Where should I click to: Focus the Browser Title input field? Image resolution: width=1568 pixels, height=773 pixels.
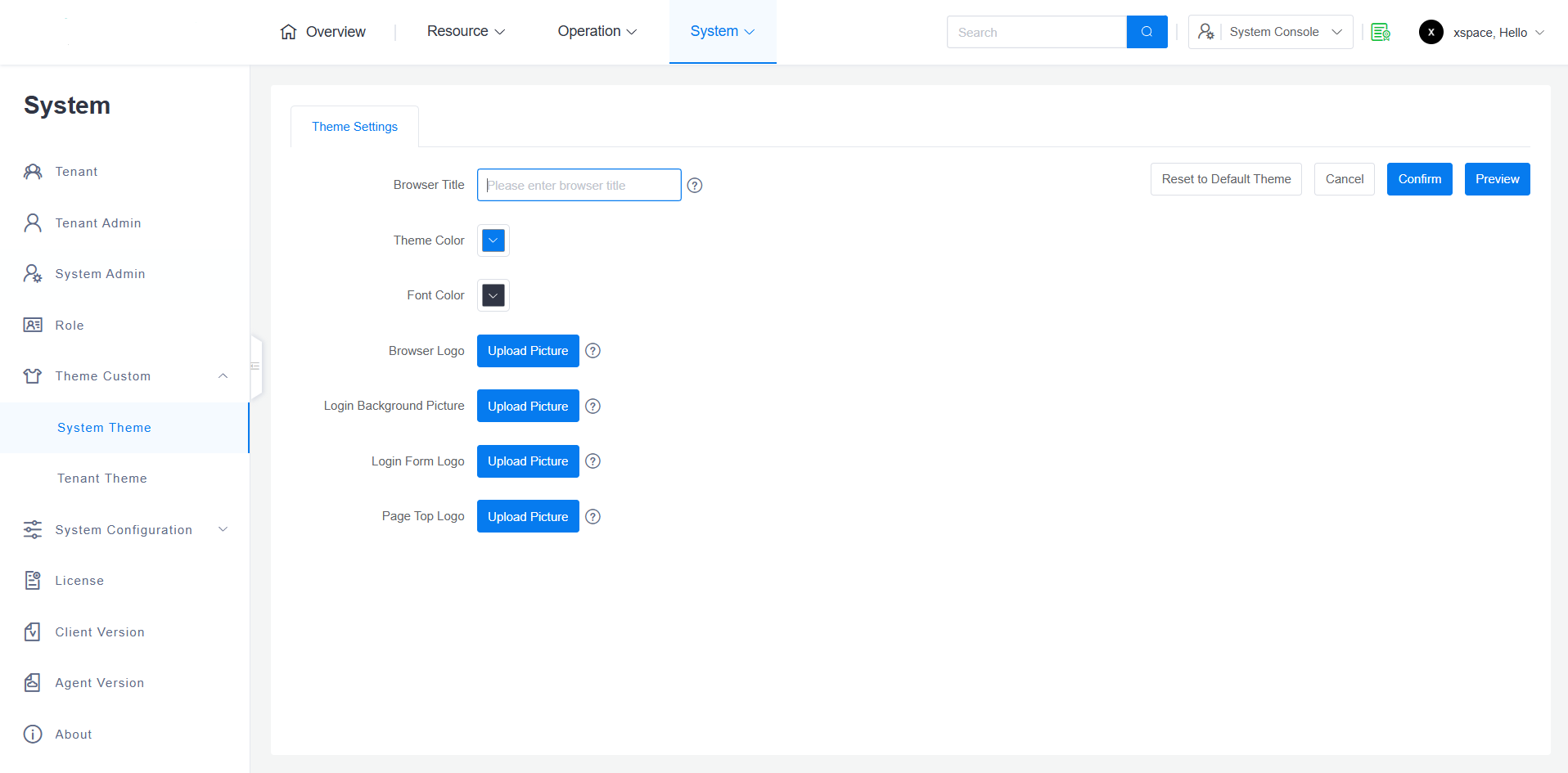(x=579, y=185)
